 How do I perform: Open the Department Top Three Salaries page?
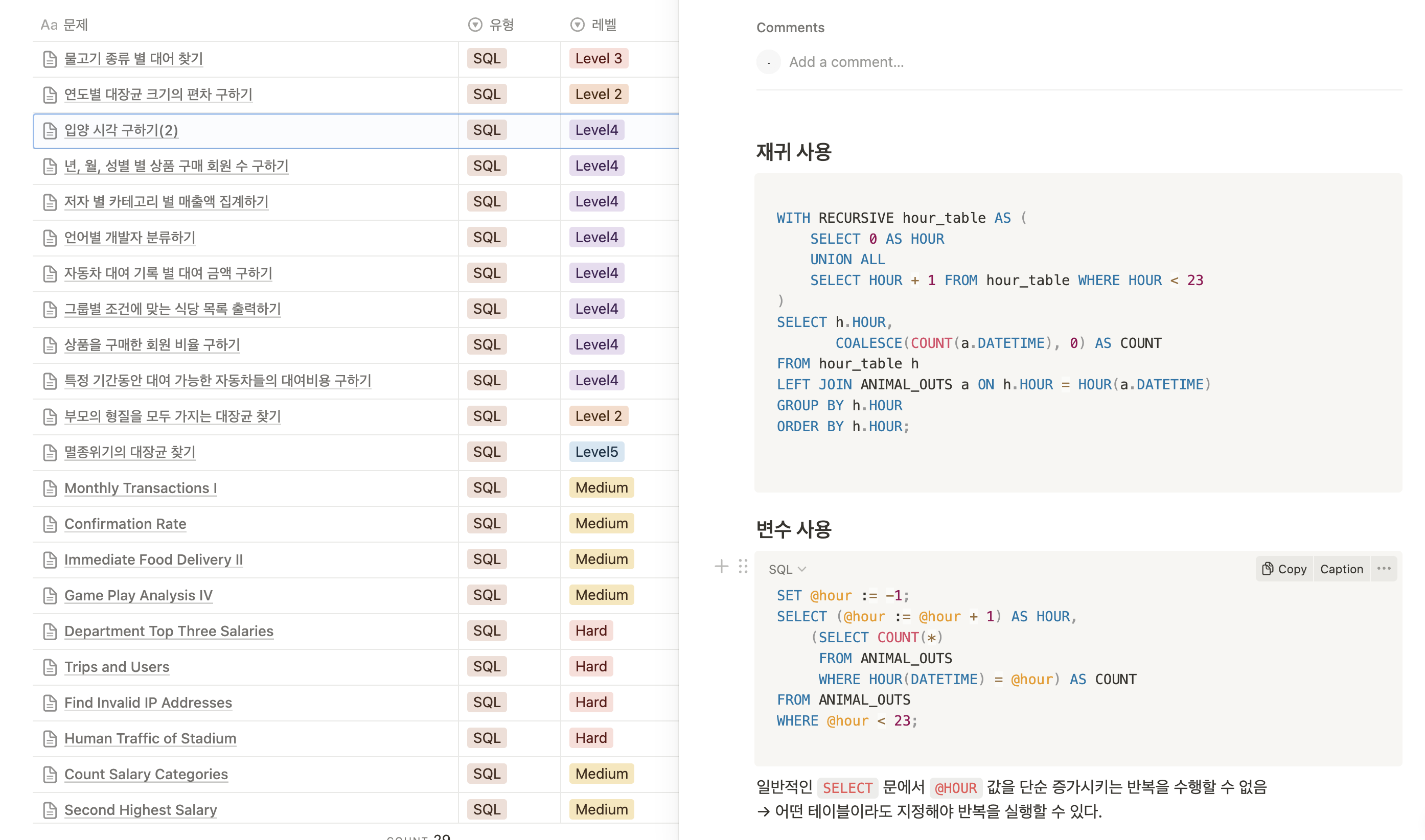click(x=169, y=631)
